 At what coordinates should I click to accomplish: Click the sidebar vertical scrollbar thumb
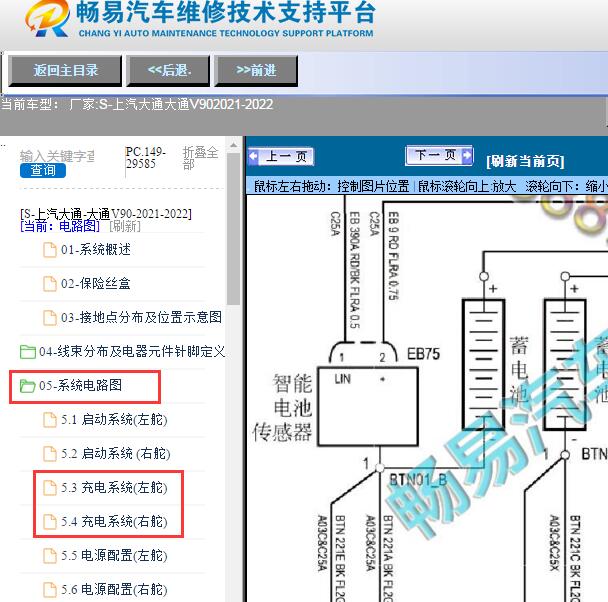pyautogui.click(x=233, y=229)
